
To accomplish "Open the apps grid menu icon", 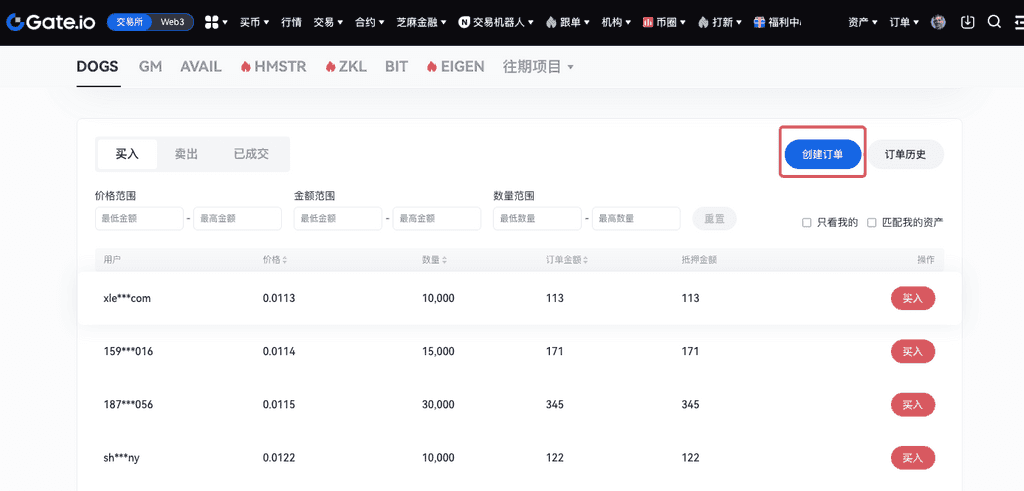I will click(212, 22).
